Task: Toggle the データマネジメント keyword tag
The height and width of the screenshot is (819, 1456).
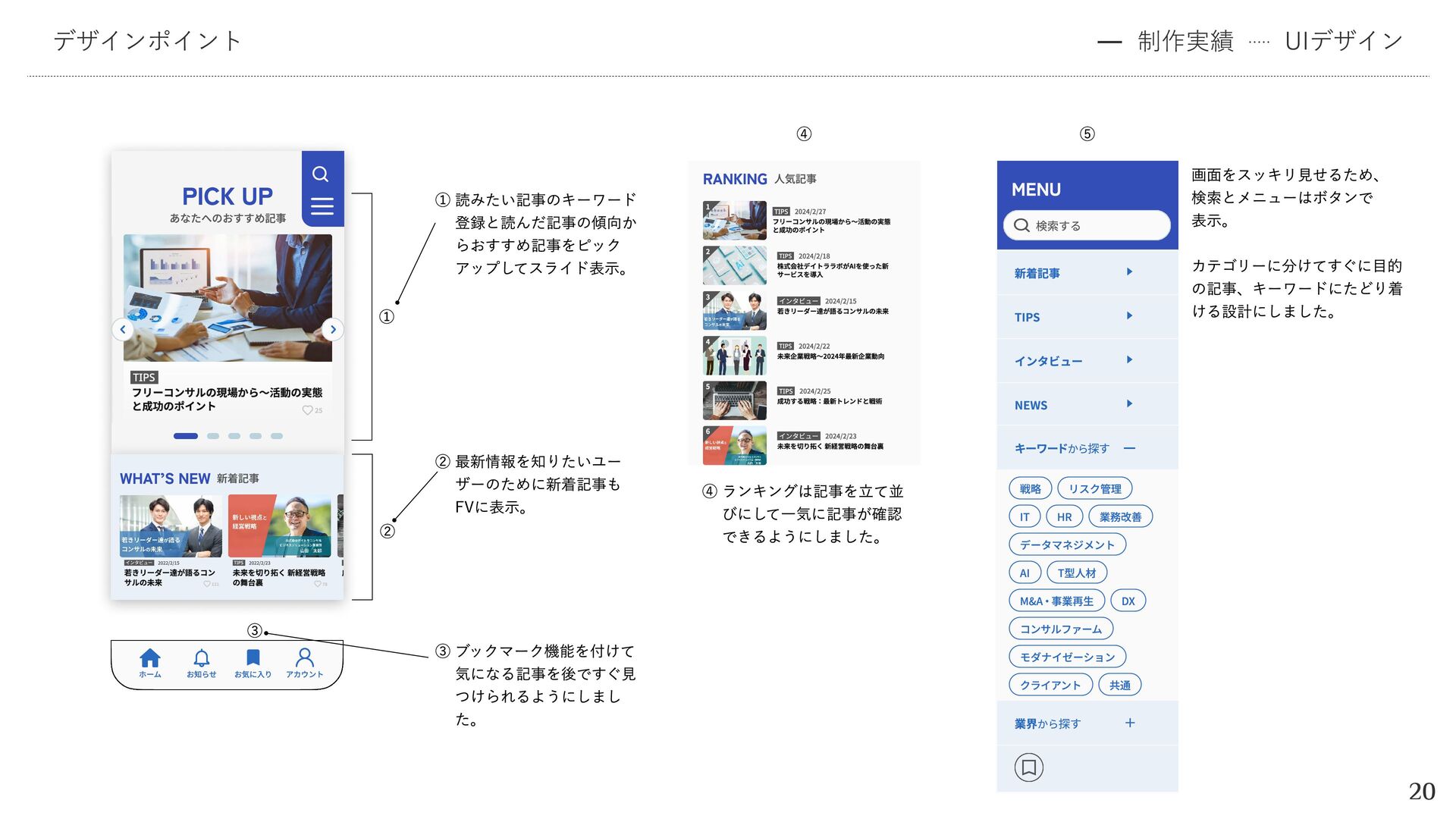Action: click(1067, 545)
